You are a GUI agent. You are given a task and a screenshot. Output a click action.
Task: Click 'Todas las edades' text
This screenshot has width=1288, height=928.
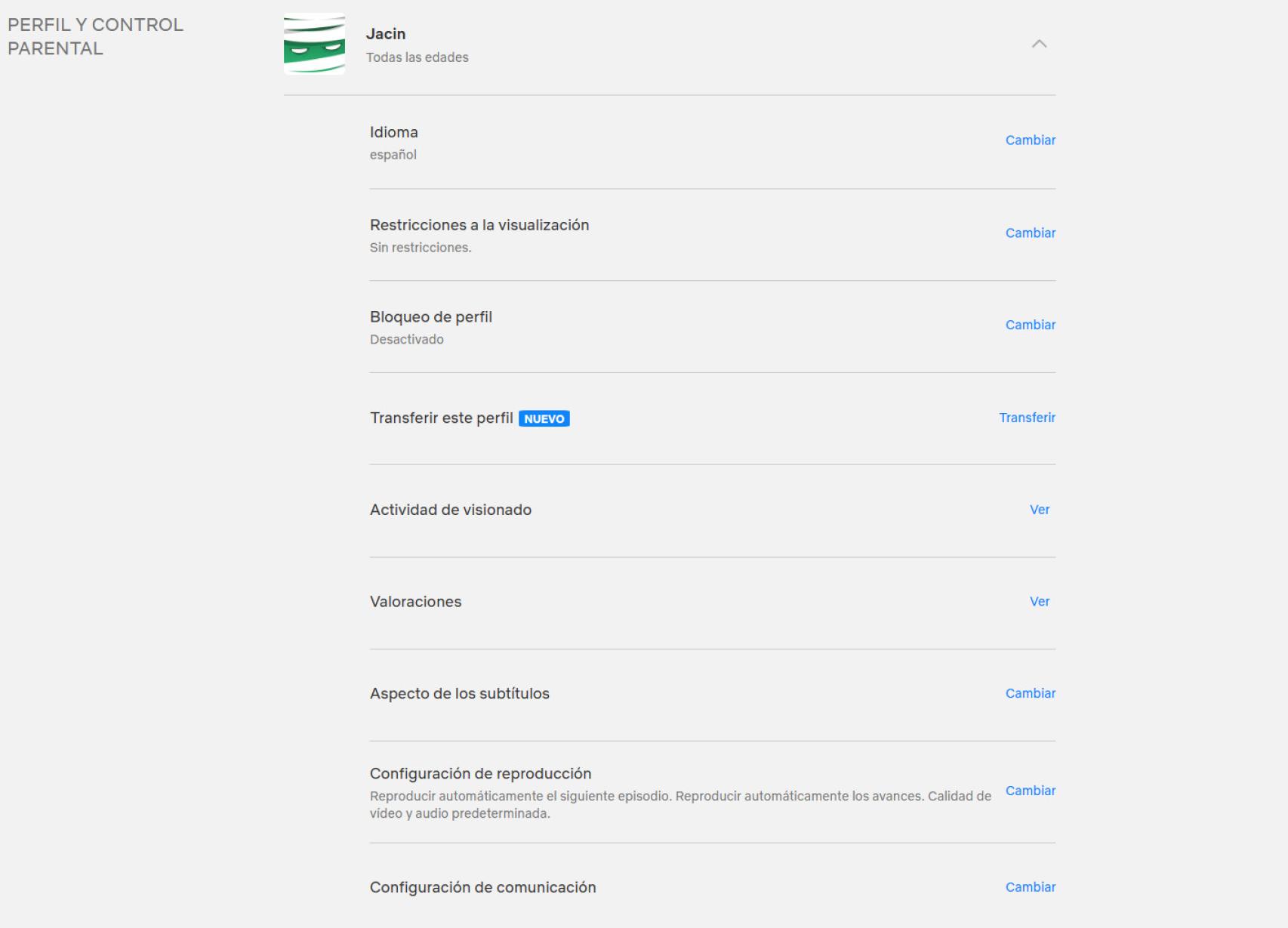click(417, 57)
